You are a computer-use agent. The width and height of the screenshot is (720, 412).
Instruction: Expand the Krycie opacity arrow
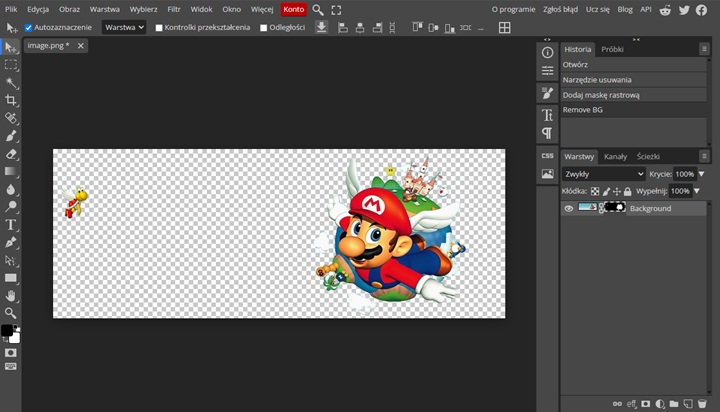pos(701,174)
